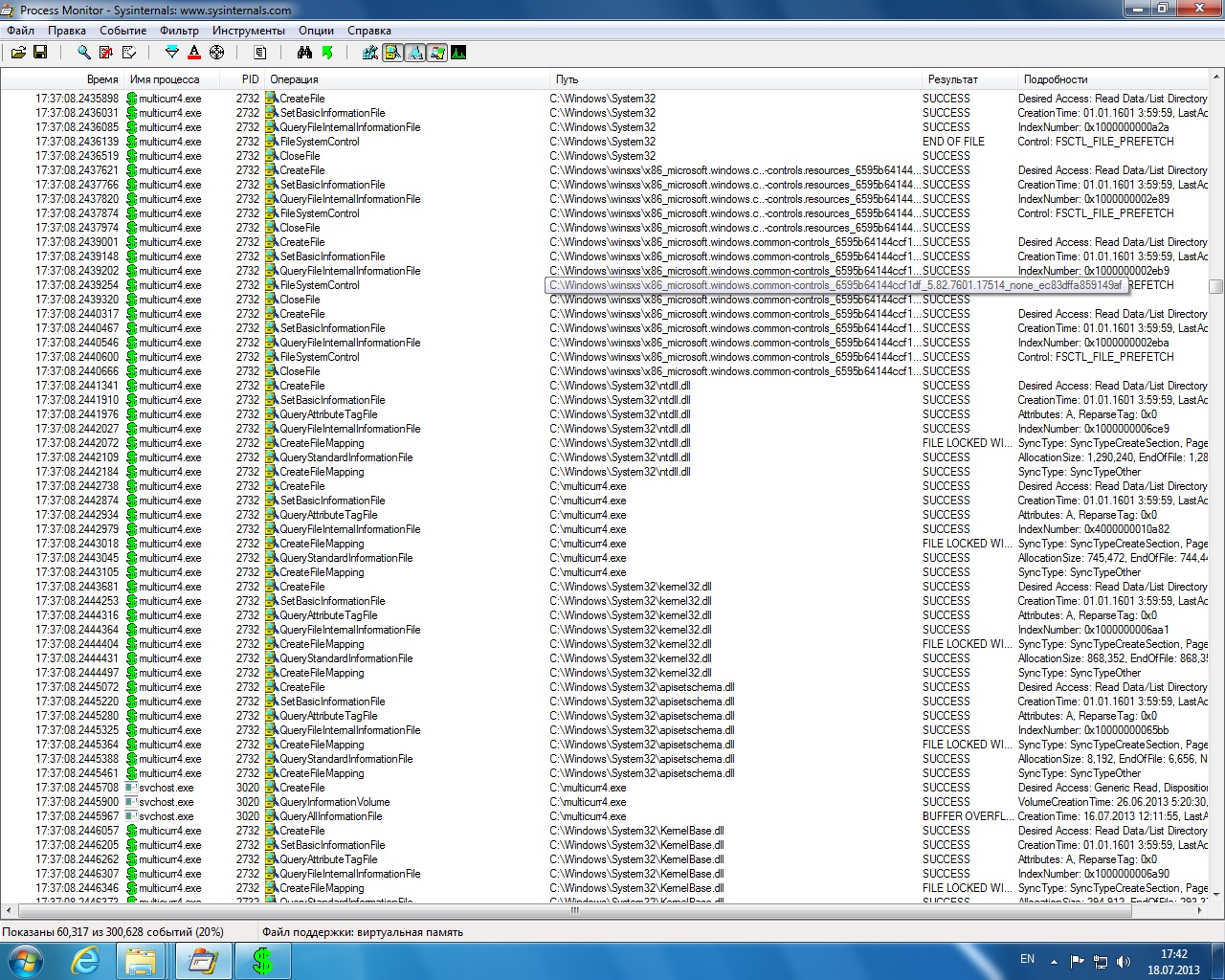Toggle Show Process and Thread Activity button

[436, 53]
